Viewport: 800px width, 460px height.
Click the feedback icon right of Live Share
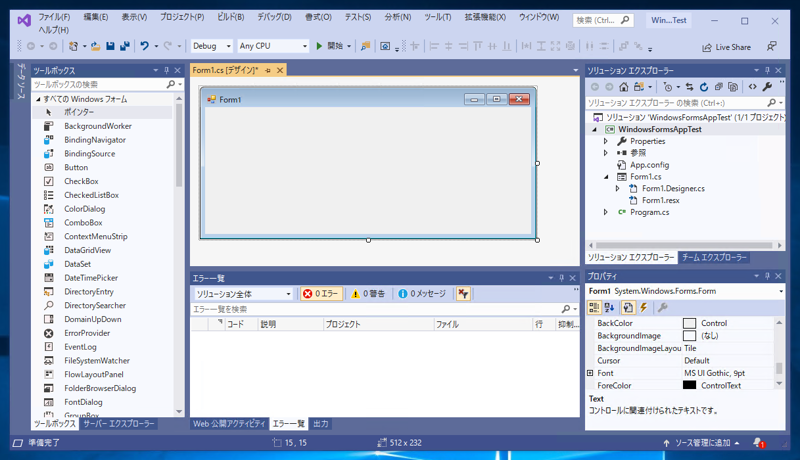pos(771,46)
